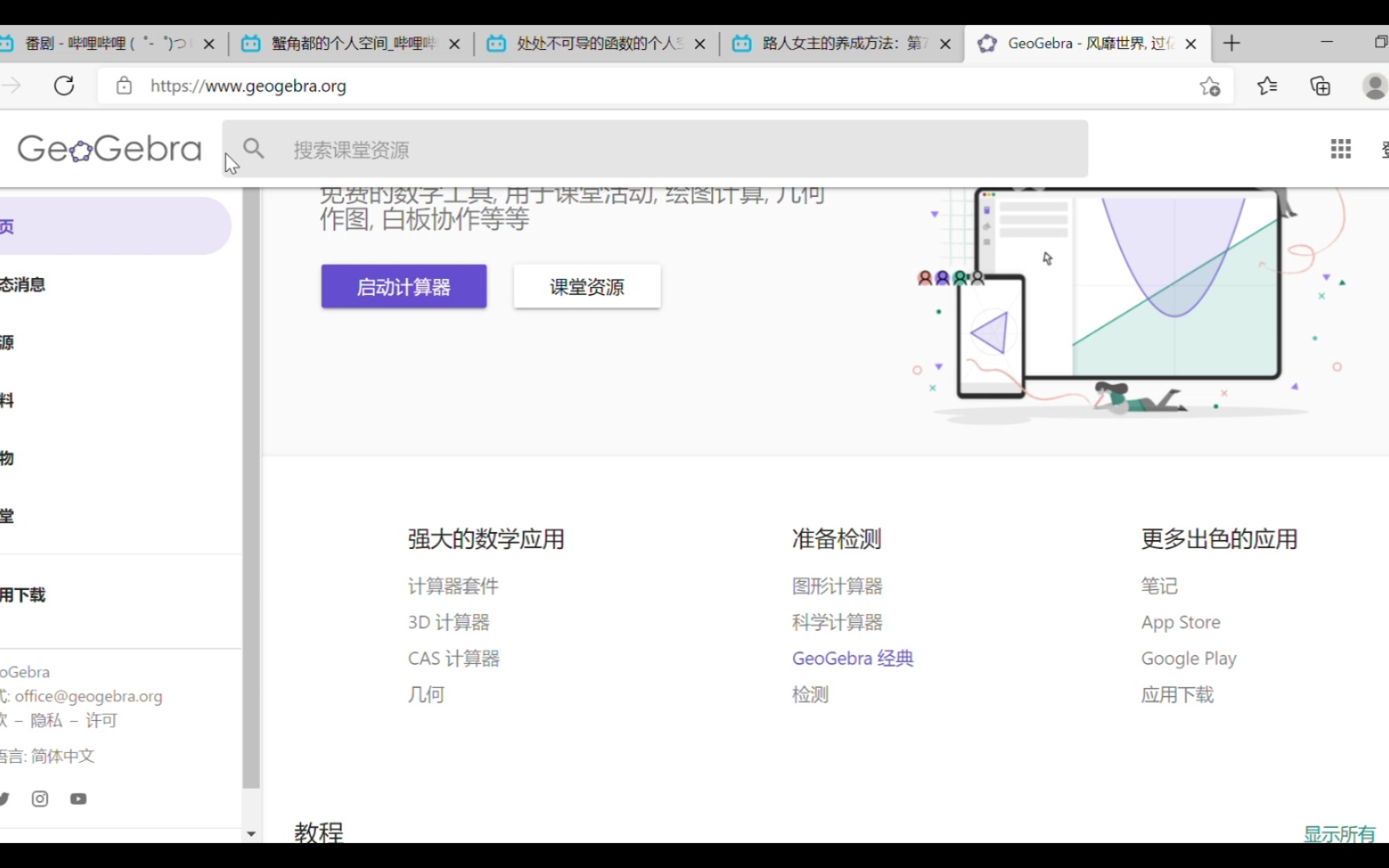1389x868 pixels.
Task: Open GeoGebra YouTube icon in sidebar
Action: 78,798
